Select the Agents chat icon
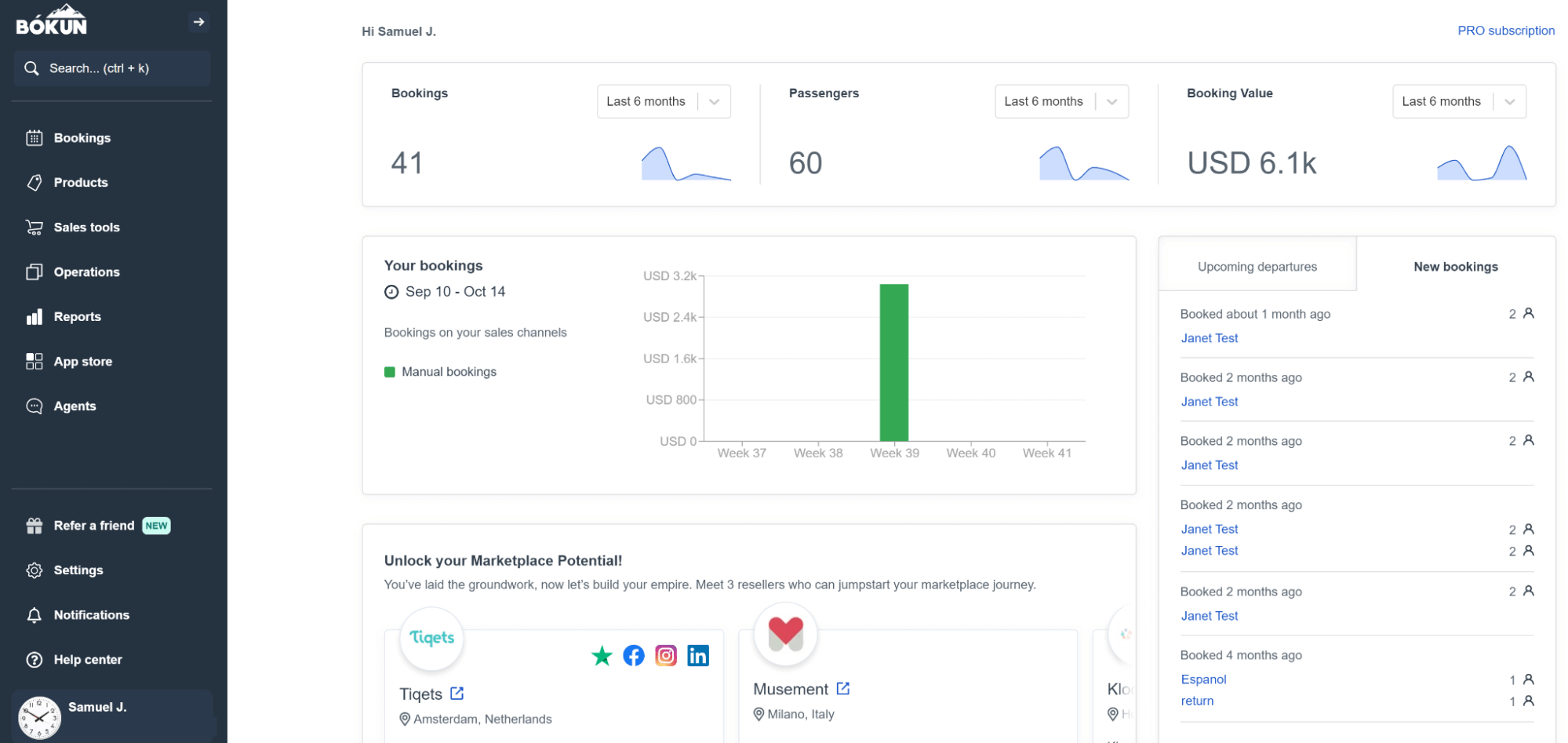1568x743 pixels. [35, 406]
